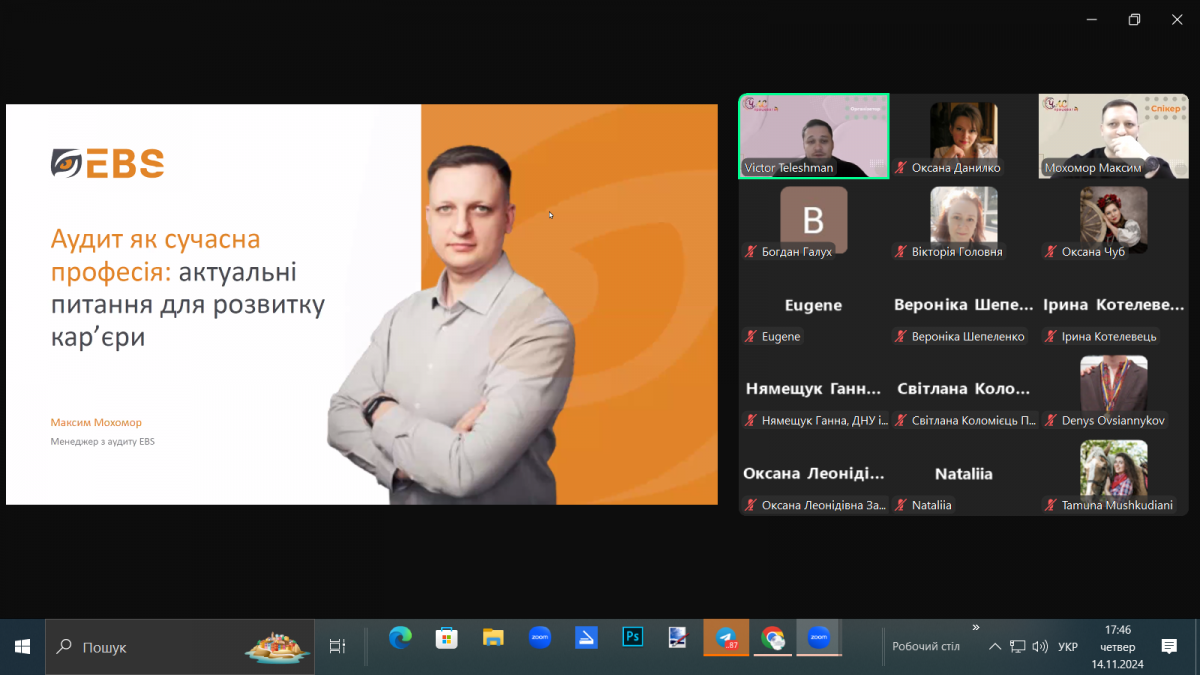Image resolution: width=1200 pixels, height=675 pixels.
Task: Toggle the УКР keyboard language indicator
Action: tap(1067, 647)
